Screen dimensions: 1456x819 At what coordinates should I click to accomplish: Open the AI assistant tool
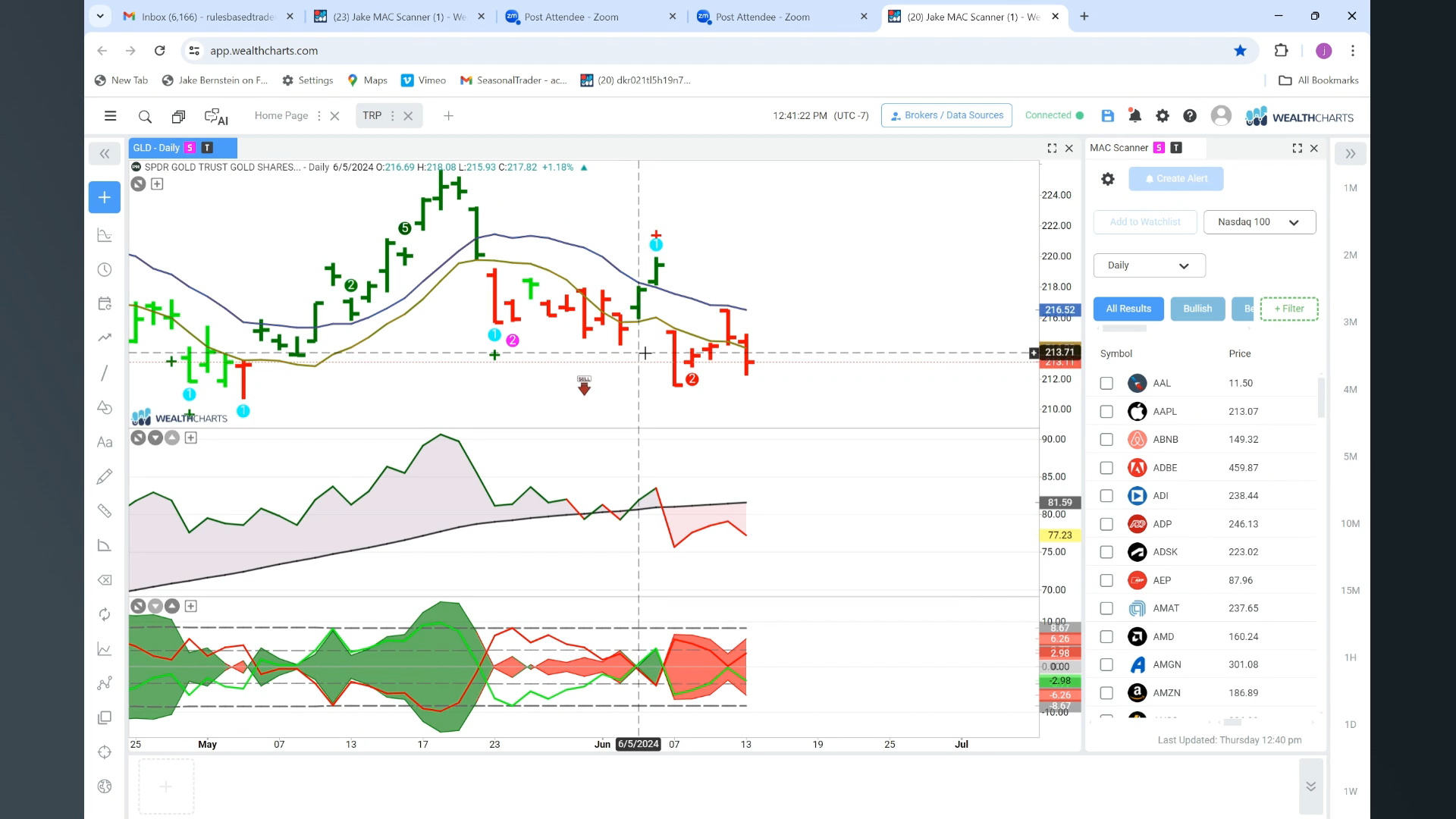point(216,116)
